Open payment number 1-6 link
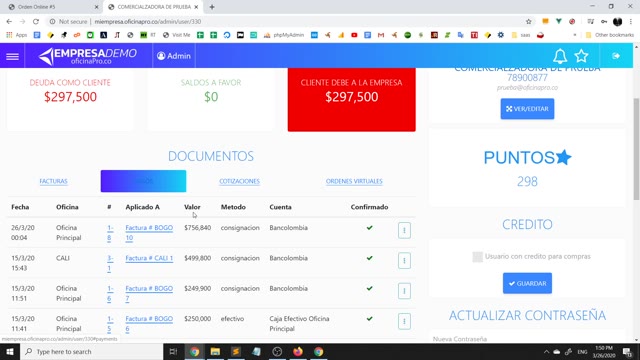The width and height of the screenshot is (640, 360). 110,293
